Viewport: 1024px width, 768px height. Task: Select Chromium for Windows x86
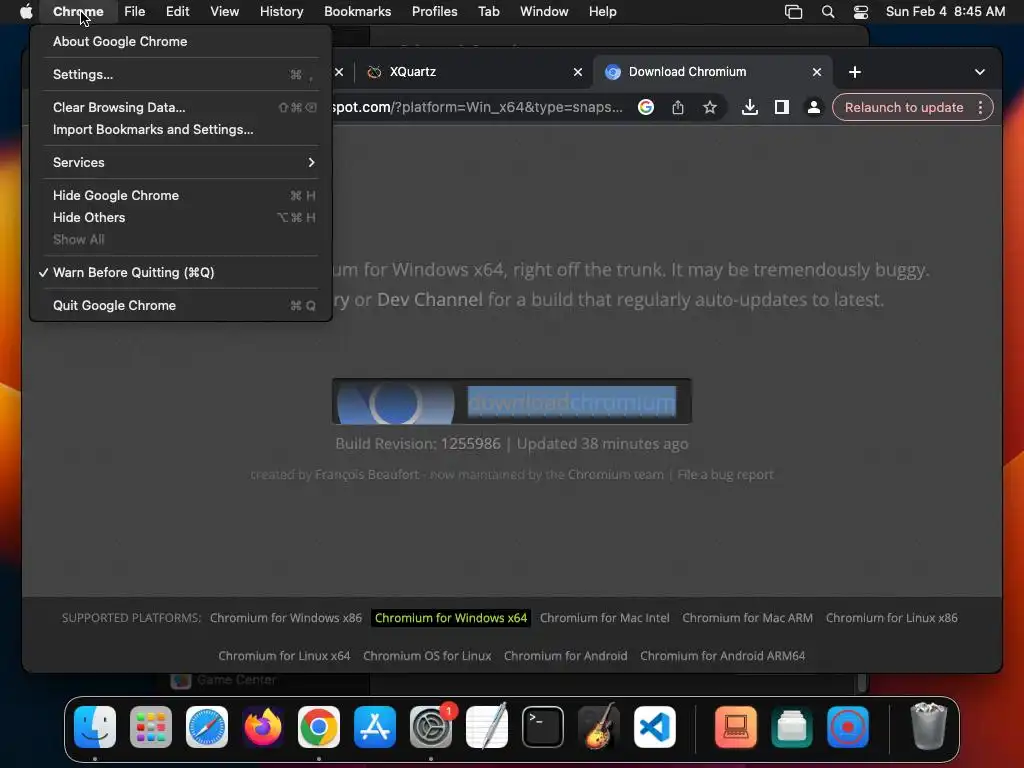pos(286,618)
